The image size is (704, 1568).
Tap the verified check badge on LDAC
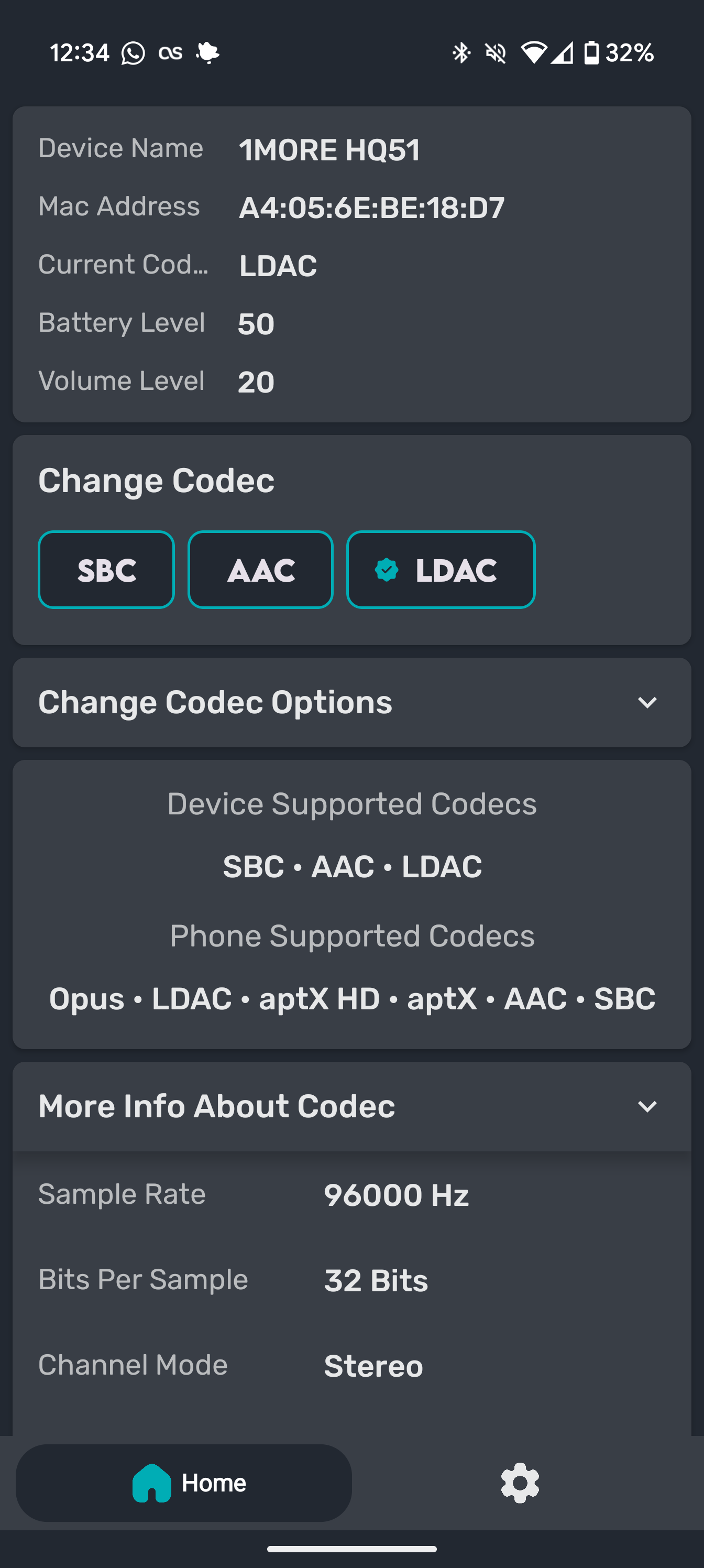pos(387,570)
